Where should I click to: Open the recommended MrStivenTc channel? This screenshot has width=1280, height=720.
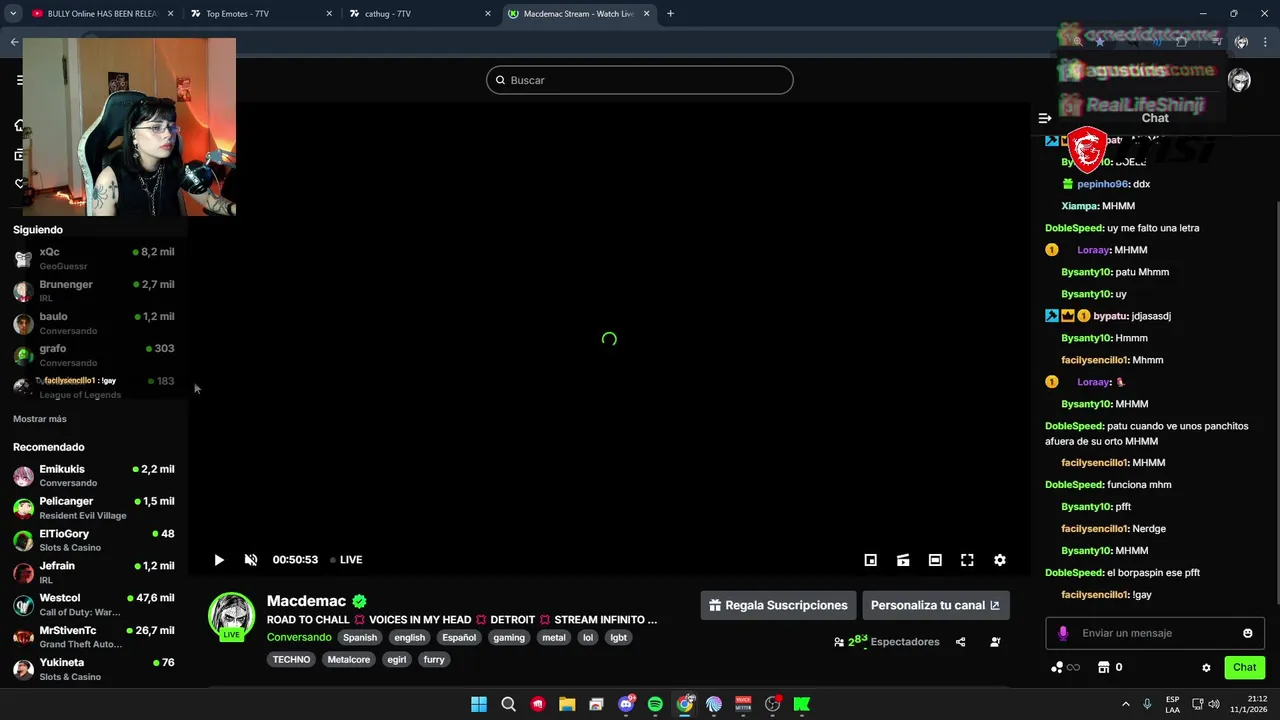(x=94, y=637)
